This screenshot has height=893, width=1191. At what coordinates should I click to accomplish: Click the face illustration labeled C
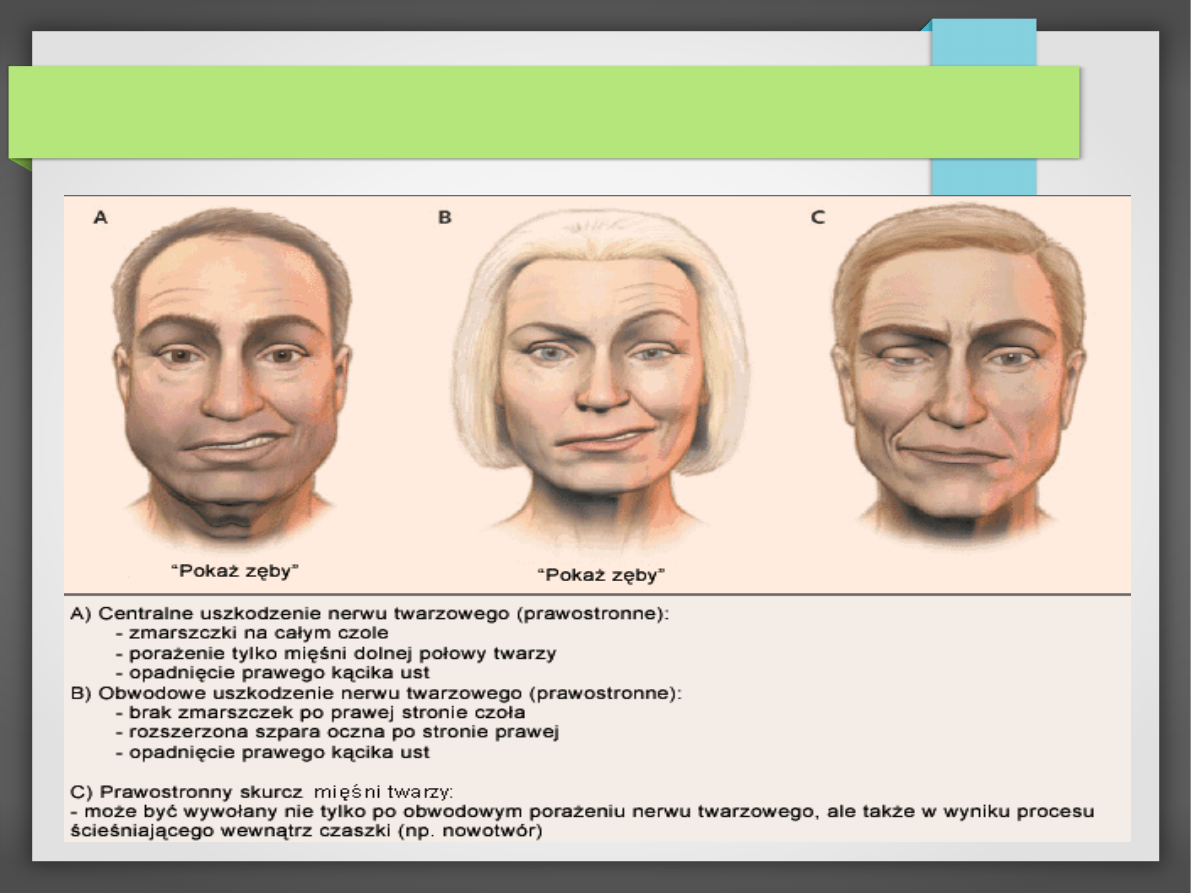click(x=958, y=375)
